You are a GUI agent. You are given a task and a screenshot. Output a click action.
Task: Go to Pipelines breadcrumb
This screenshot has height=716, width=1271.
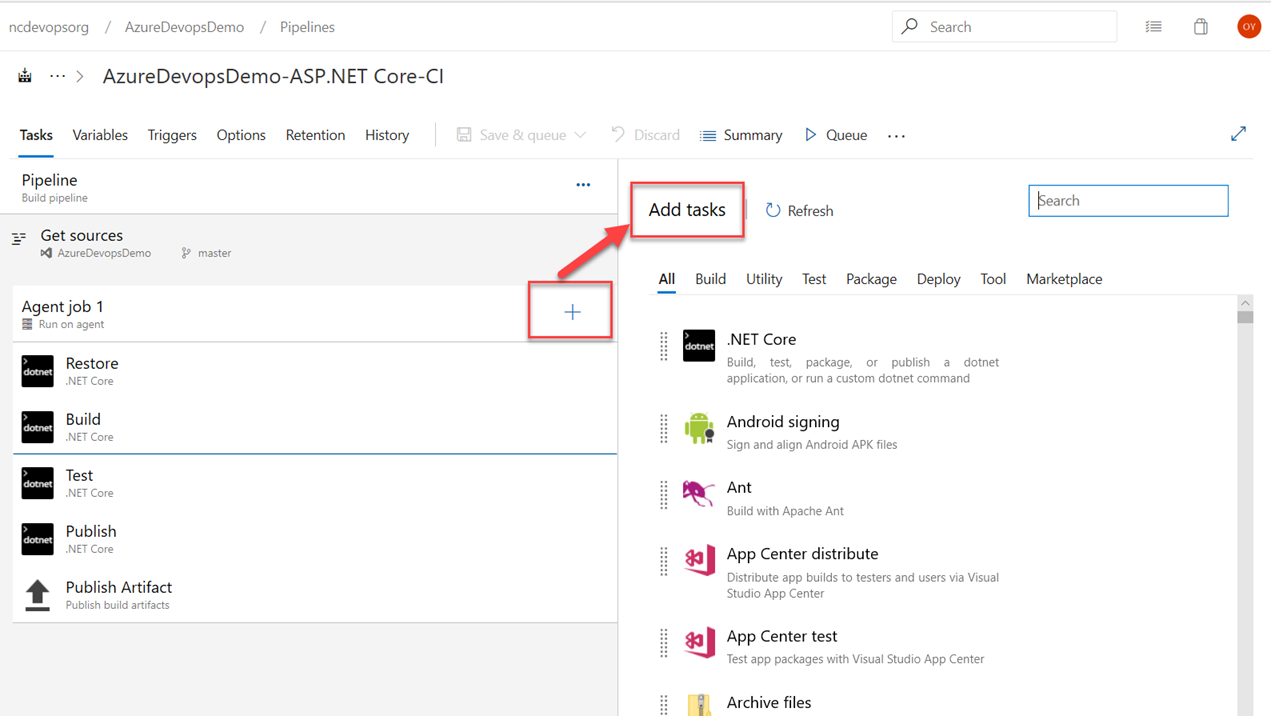pyautogui.click(x=307, y=27)
